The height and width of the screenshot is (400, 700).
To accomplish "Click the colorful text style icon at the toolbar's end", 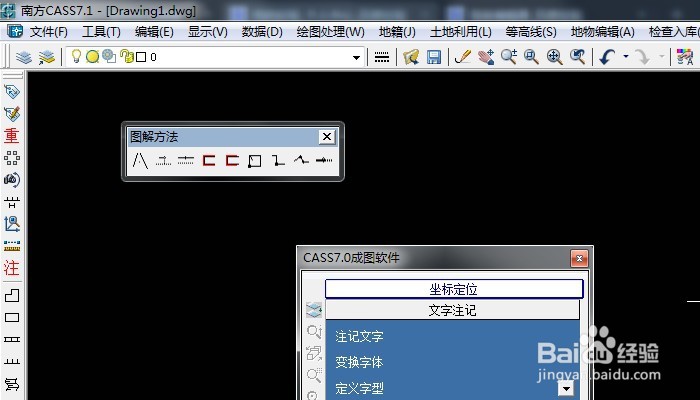I will 685,57.
